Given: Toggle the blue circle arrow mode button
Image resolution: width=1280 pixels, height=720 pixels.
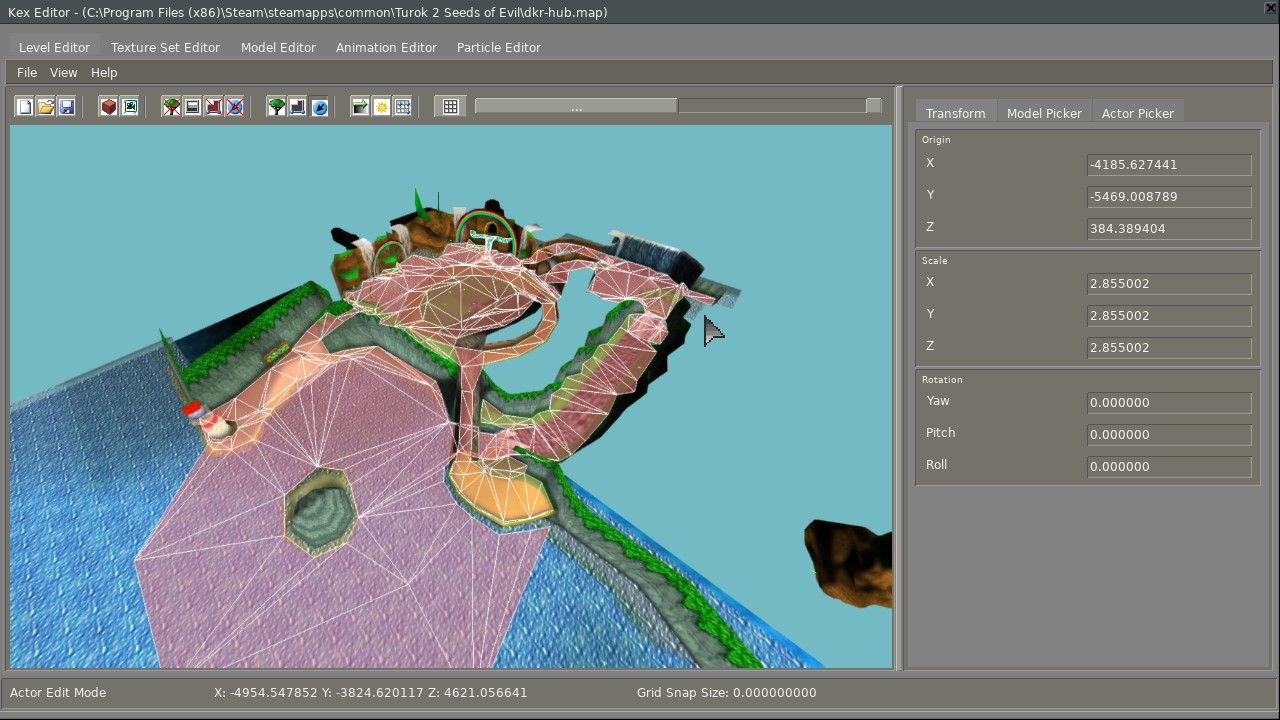Looking at the screenshot, I should coord(319,107).
